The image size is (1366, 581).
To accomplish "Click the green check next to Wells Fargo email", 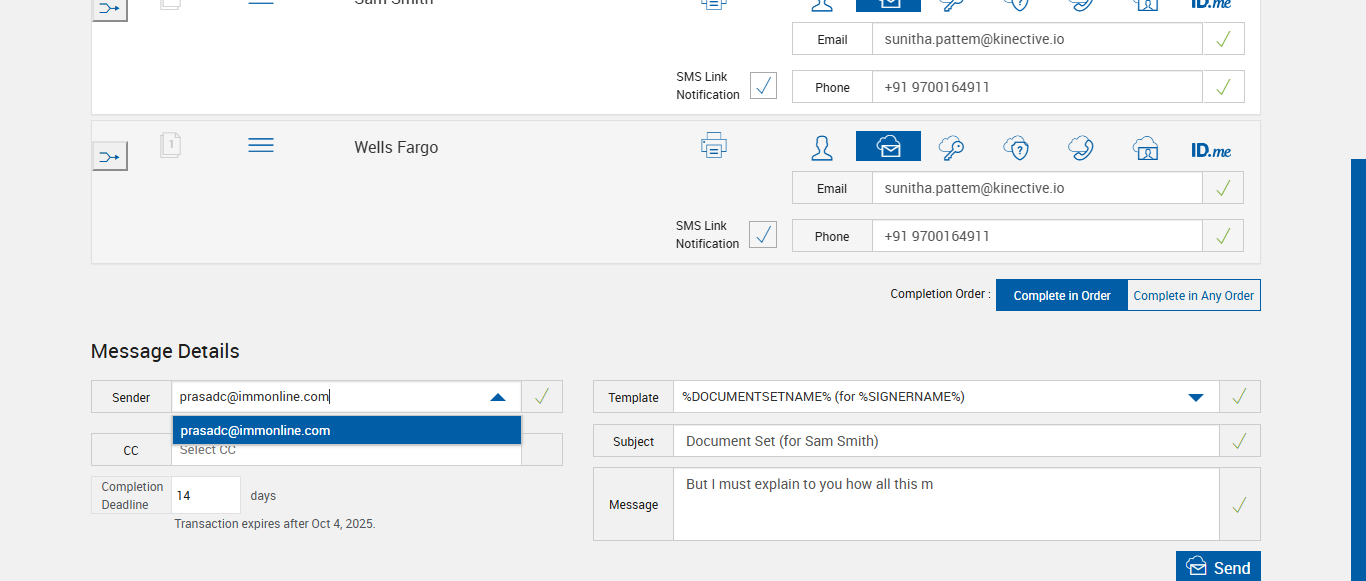I will [x=1223, y=188].
